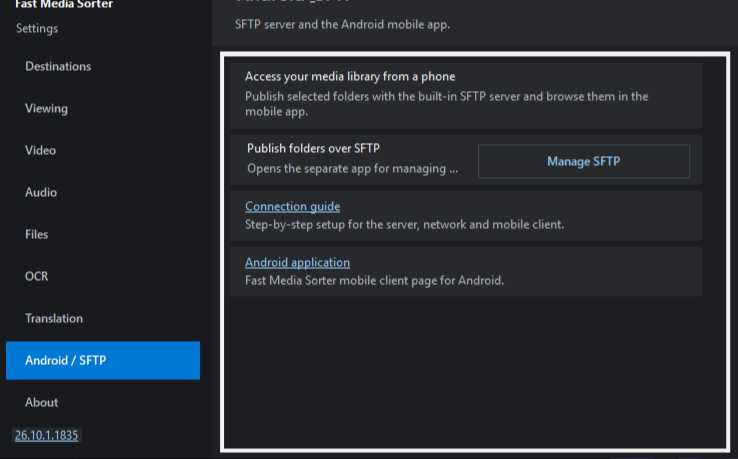Open the Connection guide link
Image resolution: width=738 pixels, height=459 pixels.
click(292, 206)
